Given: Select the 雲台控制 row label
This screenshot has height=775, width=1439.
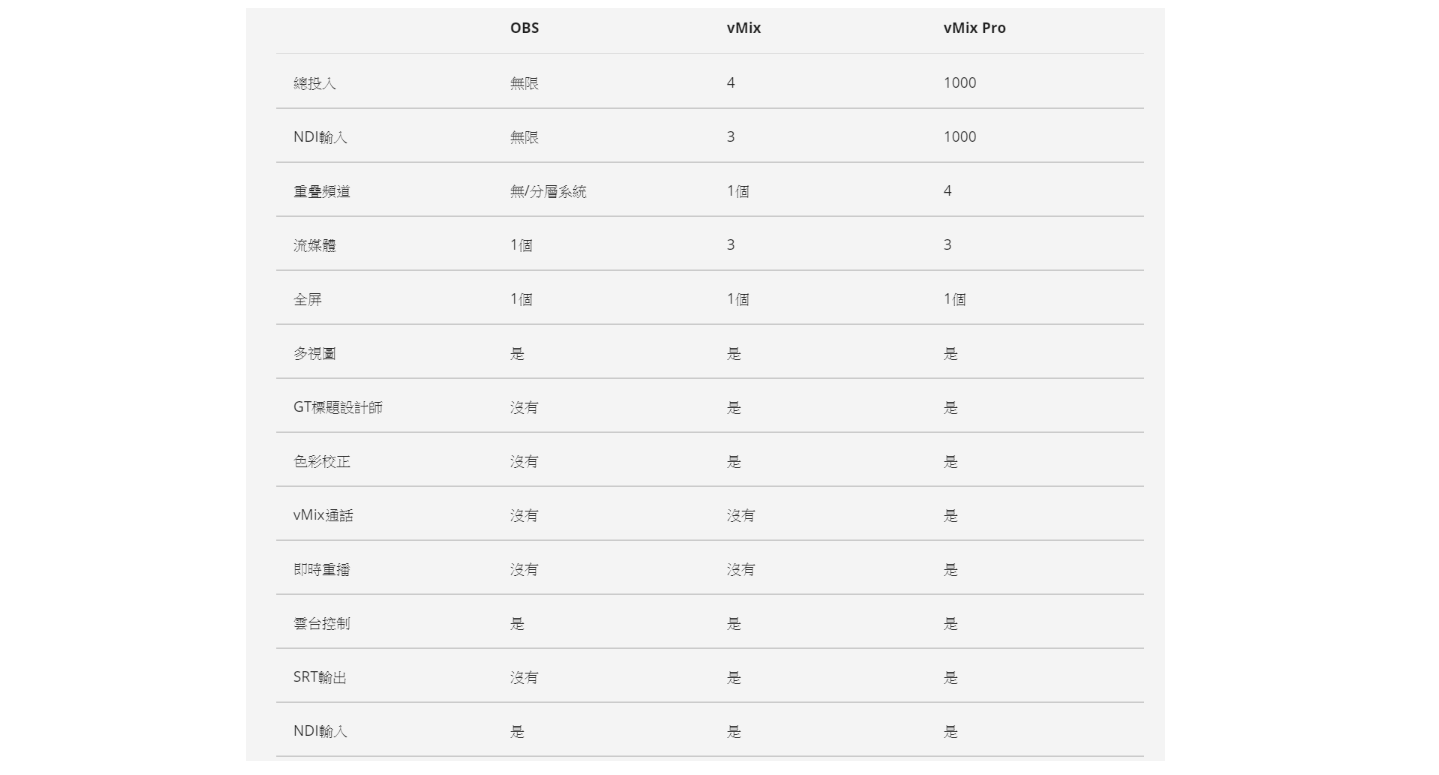Looking at the screenshot, I should (322, 623).
